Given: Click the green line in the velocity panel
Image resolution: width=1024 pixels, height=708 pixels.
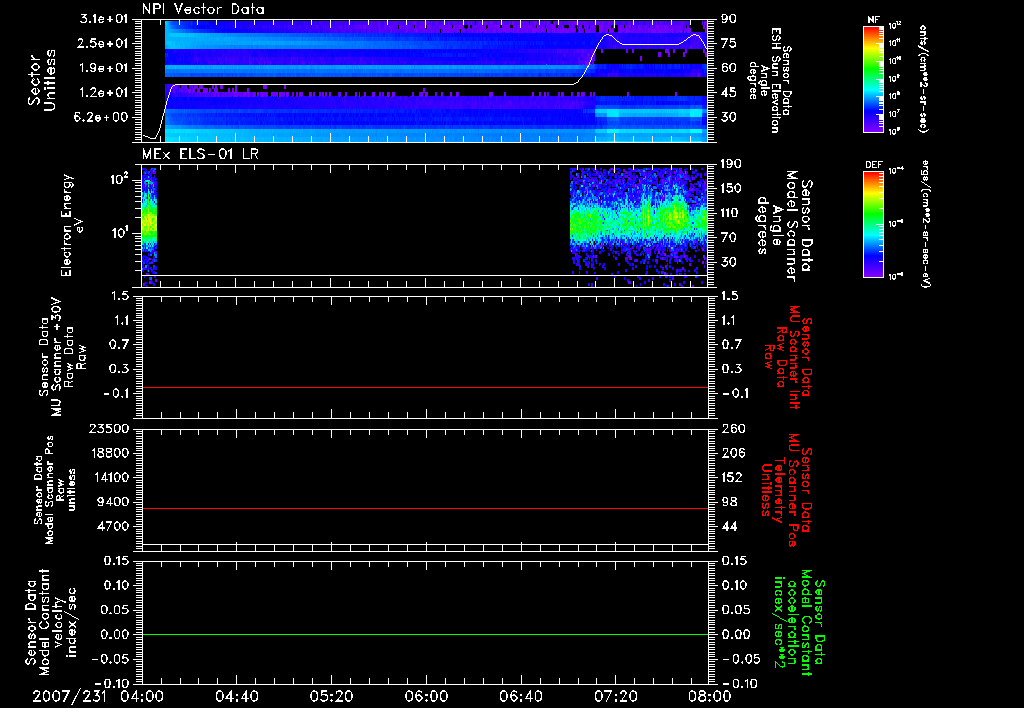Looking at the screenshot, I should point(425,634).
